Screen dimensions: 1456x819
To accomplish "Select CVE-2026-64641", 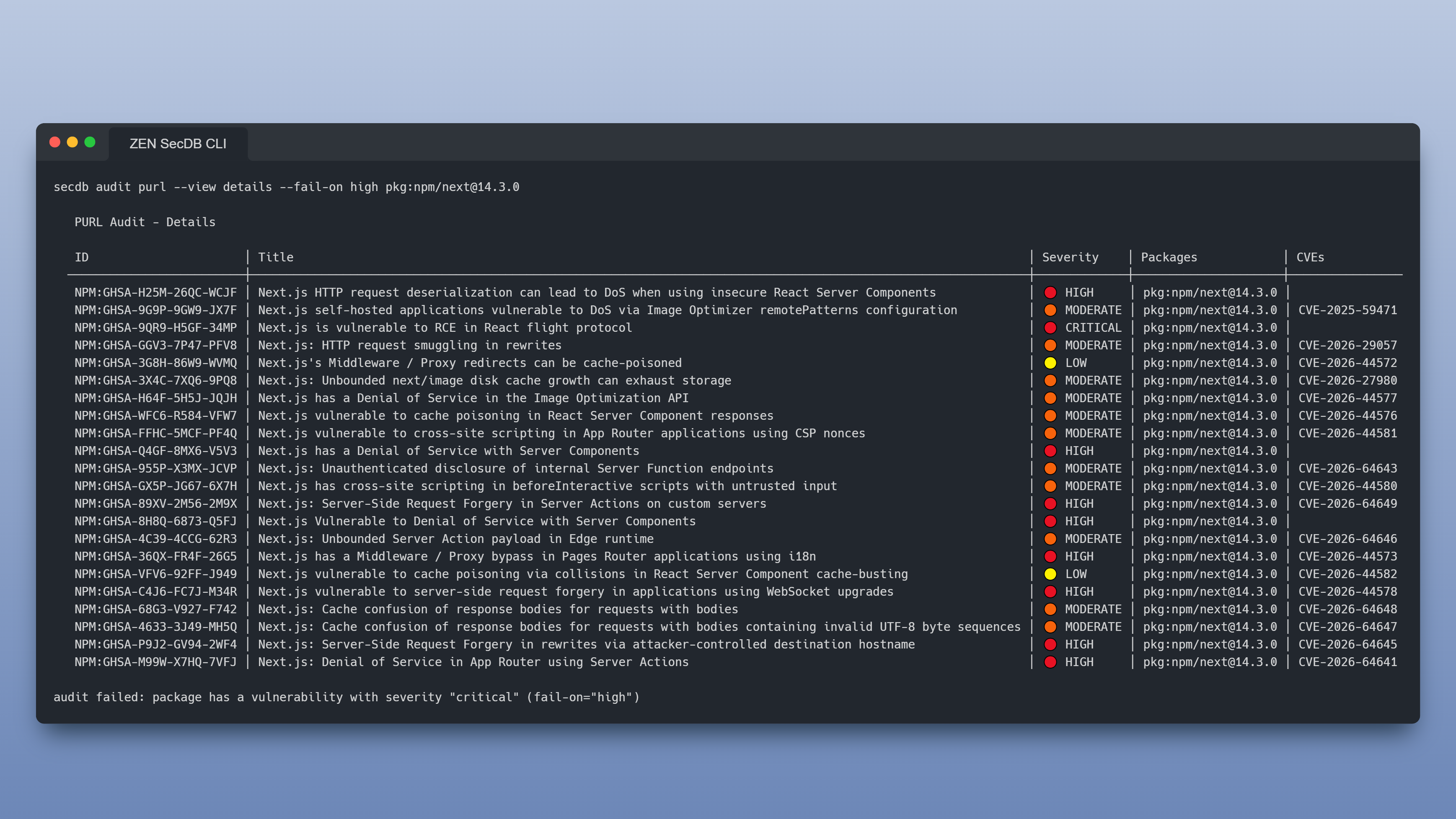I will pyautogui.click(x=1347, y=662).
